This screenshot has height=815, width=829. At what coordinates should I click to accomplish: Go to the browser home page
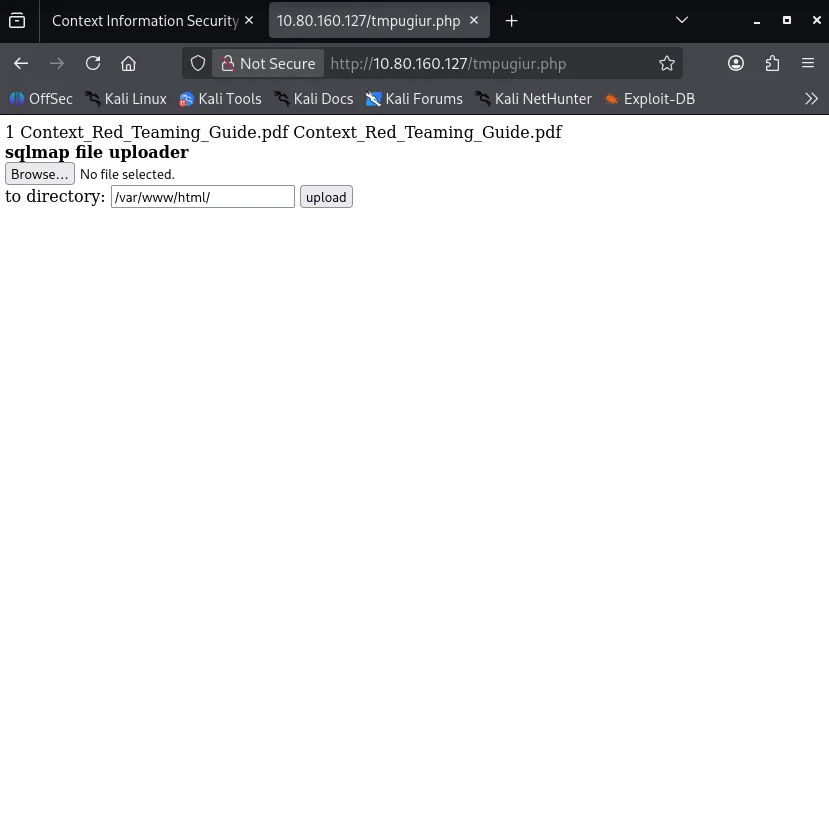click(x=128, y=63)
